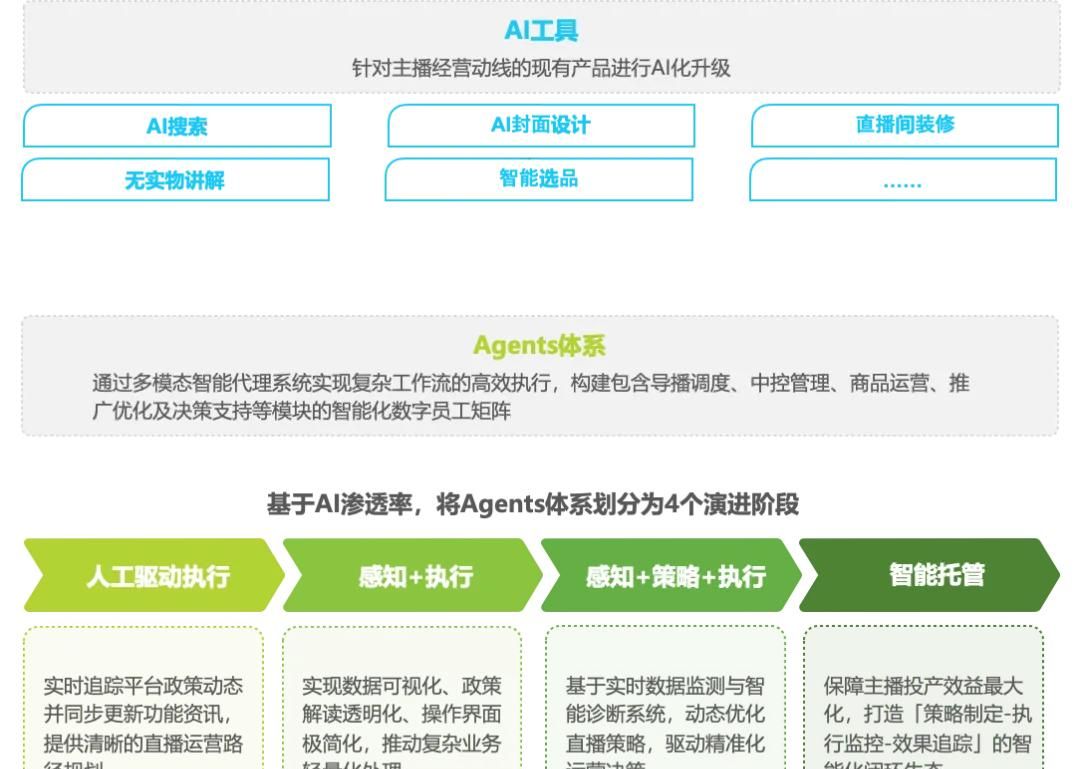Click the 人工驱动执行 stage arrow
Screen dimensions: 1080x769
click(x=150, y=575)
